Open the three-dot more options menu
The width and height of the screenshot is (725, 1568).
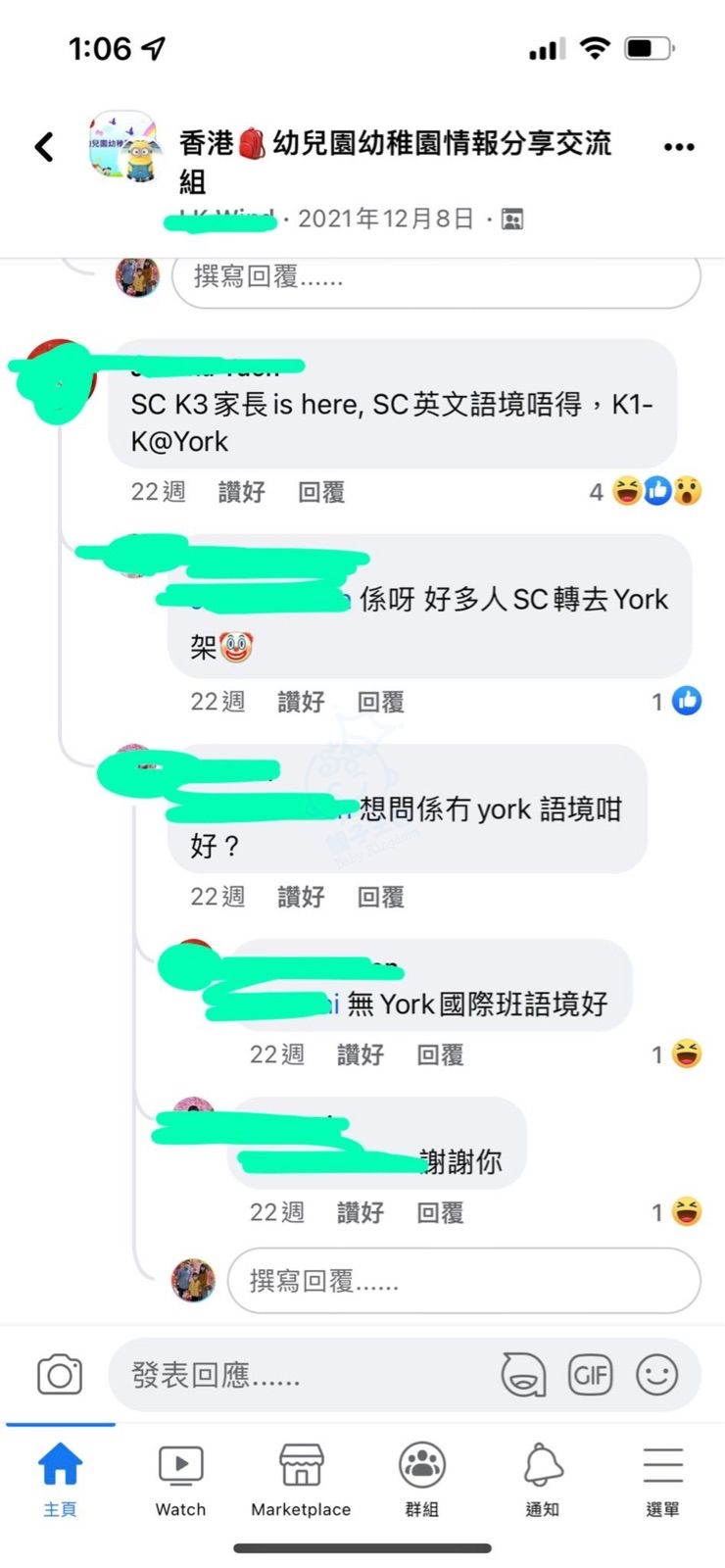(x=679, y=147)
